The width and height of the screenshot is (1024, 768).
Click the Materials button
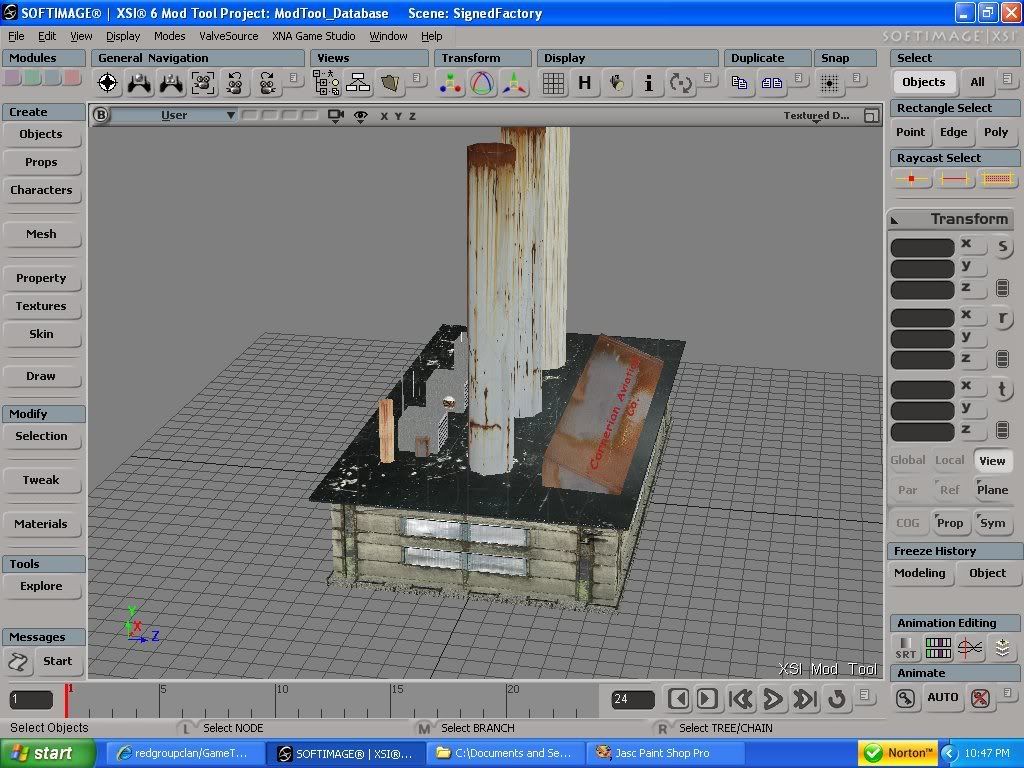point(41,524)
